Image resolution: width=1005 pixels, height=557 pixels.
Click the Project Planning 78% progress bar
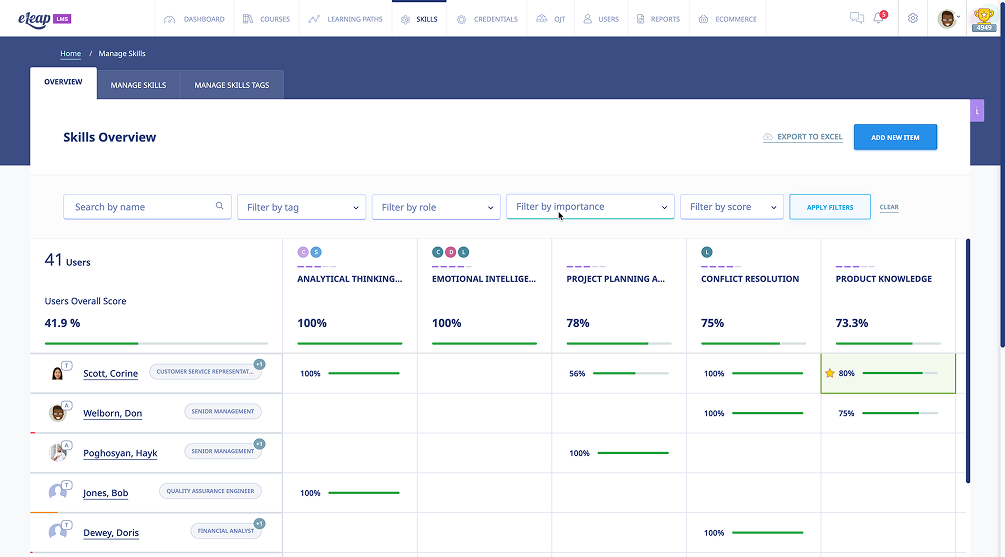point(619,344)
